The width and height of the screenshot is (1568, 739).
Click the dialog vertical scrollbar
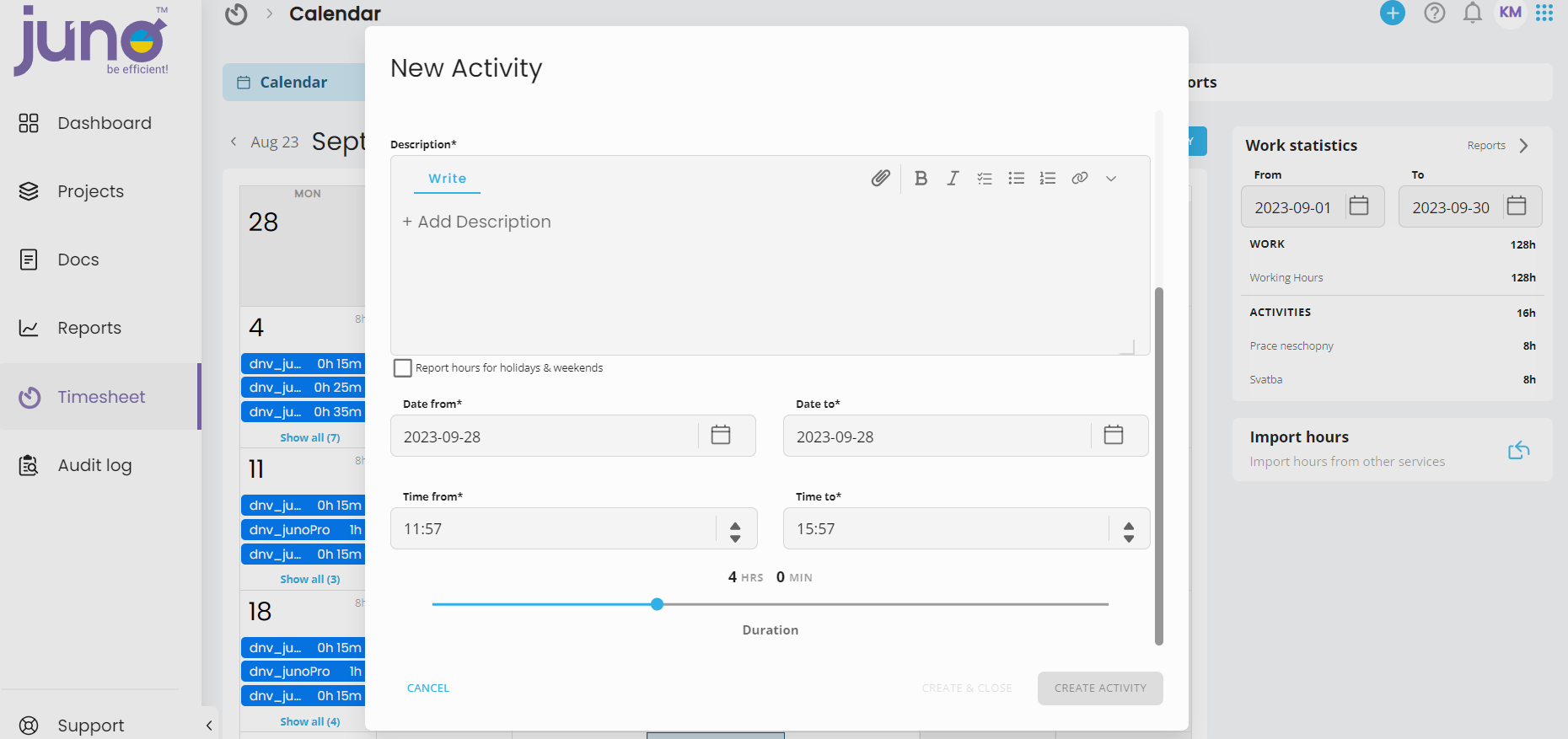(1159, 466)
